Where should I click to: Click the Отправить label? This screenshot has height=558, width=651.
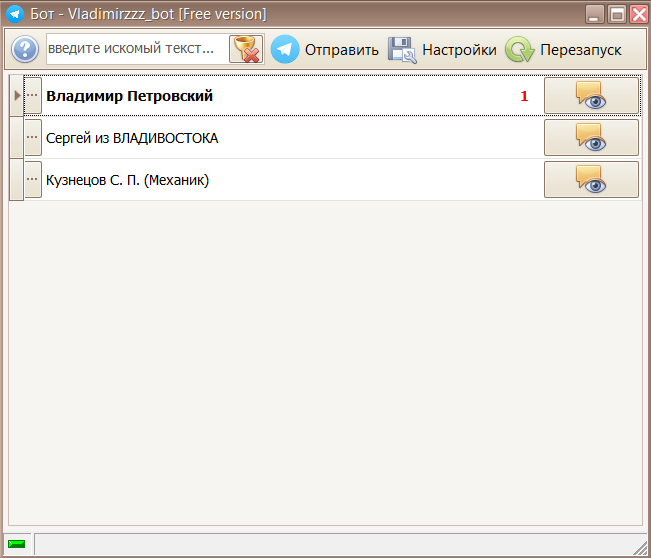pyautogui.click(x=342, y=50)
